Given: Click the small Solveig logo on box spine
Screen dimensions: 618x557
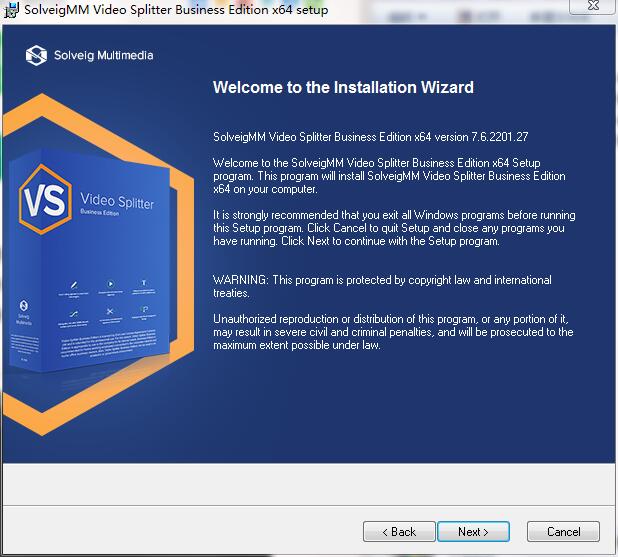Looking at the screenshot, I should [24, 305].
